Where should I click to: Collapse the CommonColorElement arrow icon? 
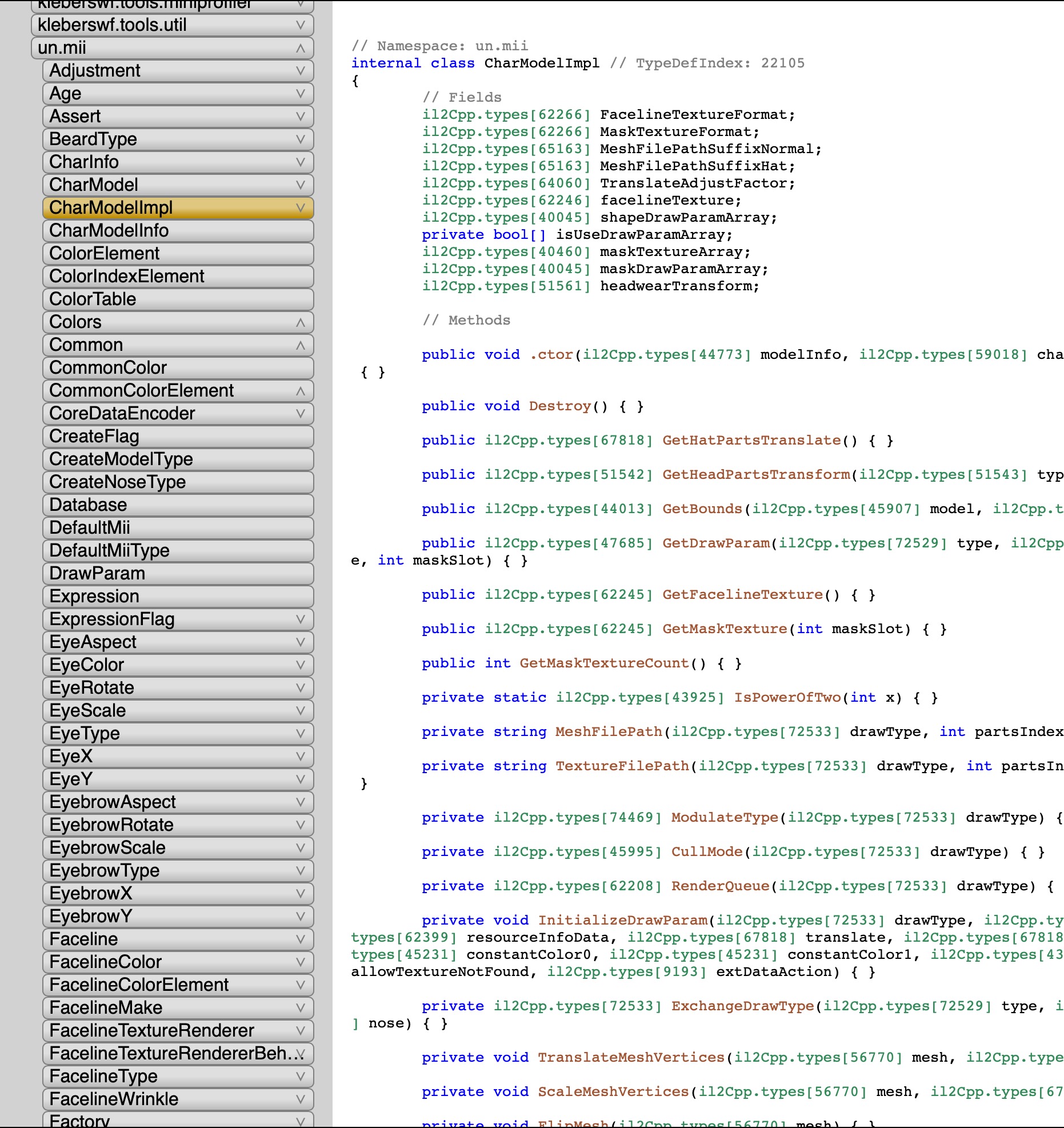pyautogui.click(x=300, y=391)
